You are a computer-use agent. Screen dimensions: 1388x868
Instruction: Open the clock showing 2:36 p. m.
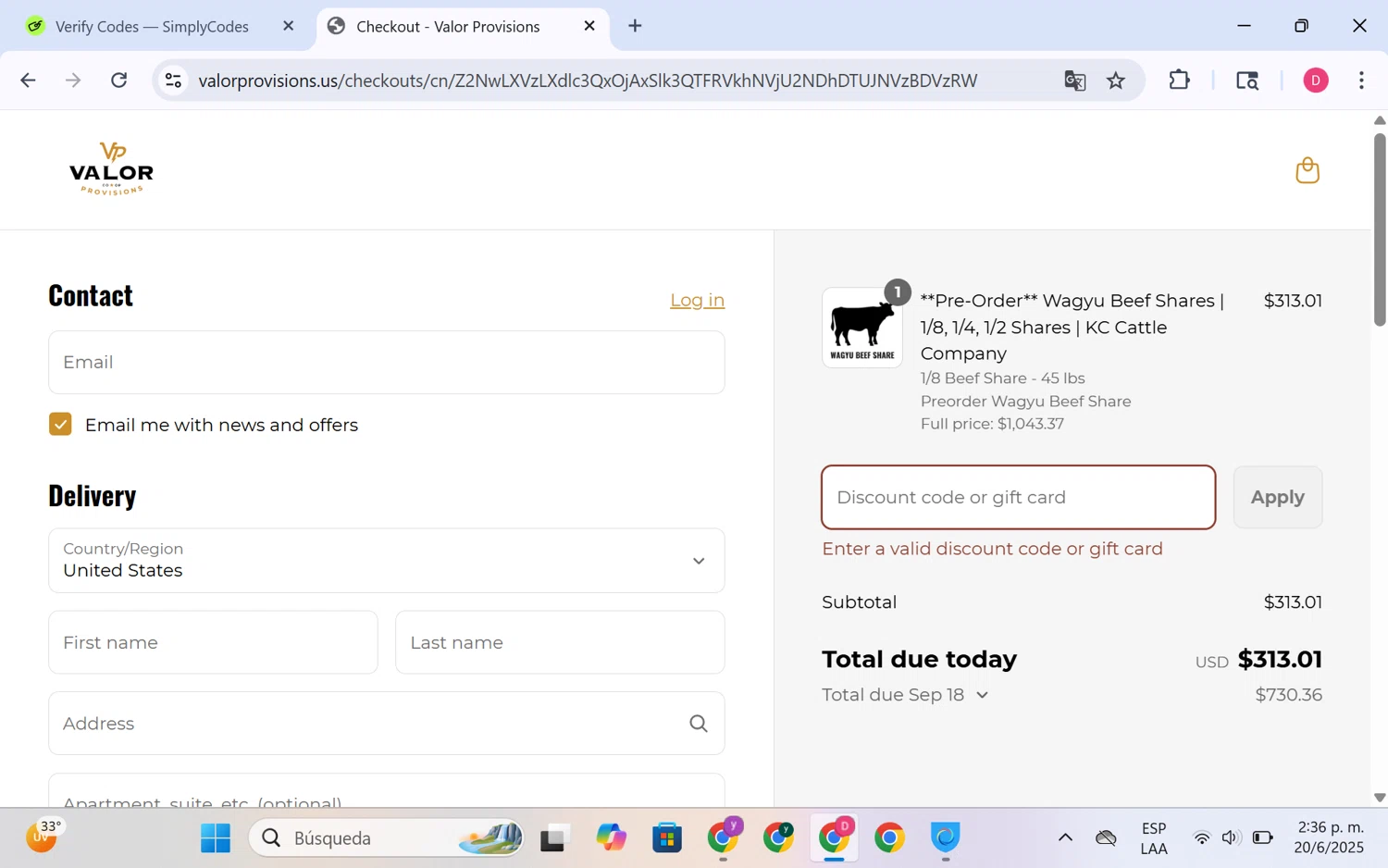1330,838
